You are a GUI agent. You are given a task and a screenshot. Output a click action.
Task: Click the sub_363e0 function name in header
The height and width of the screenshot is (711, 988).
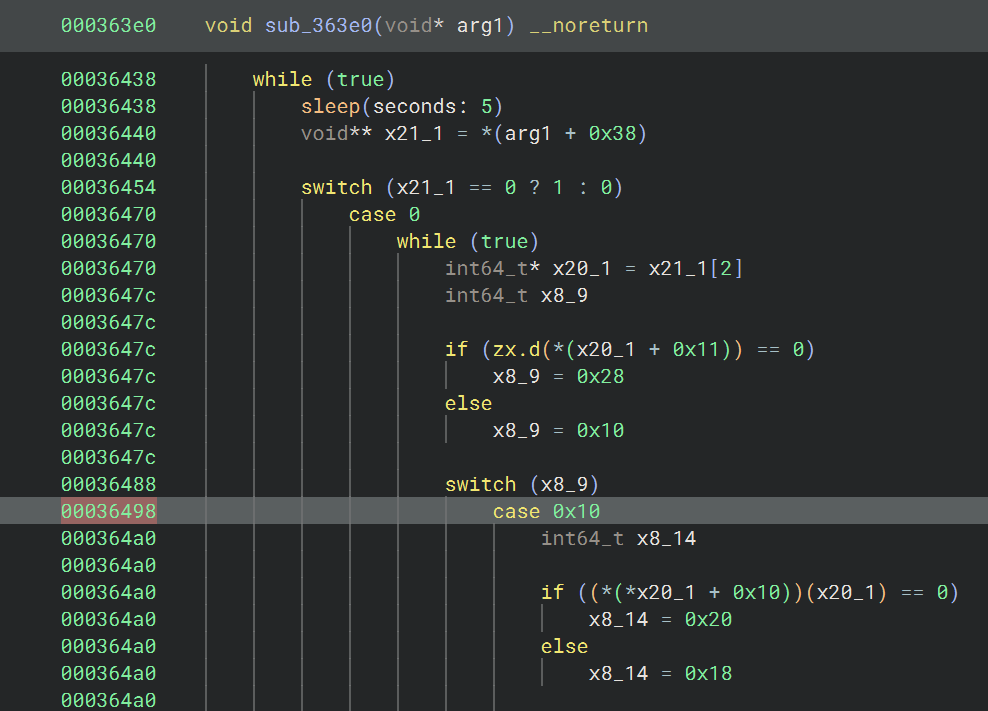click(x=318, y=25)
